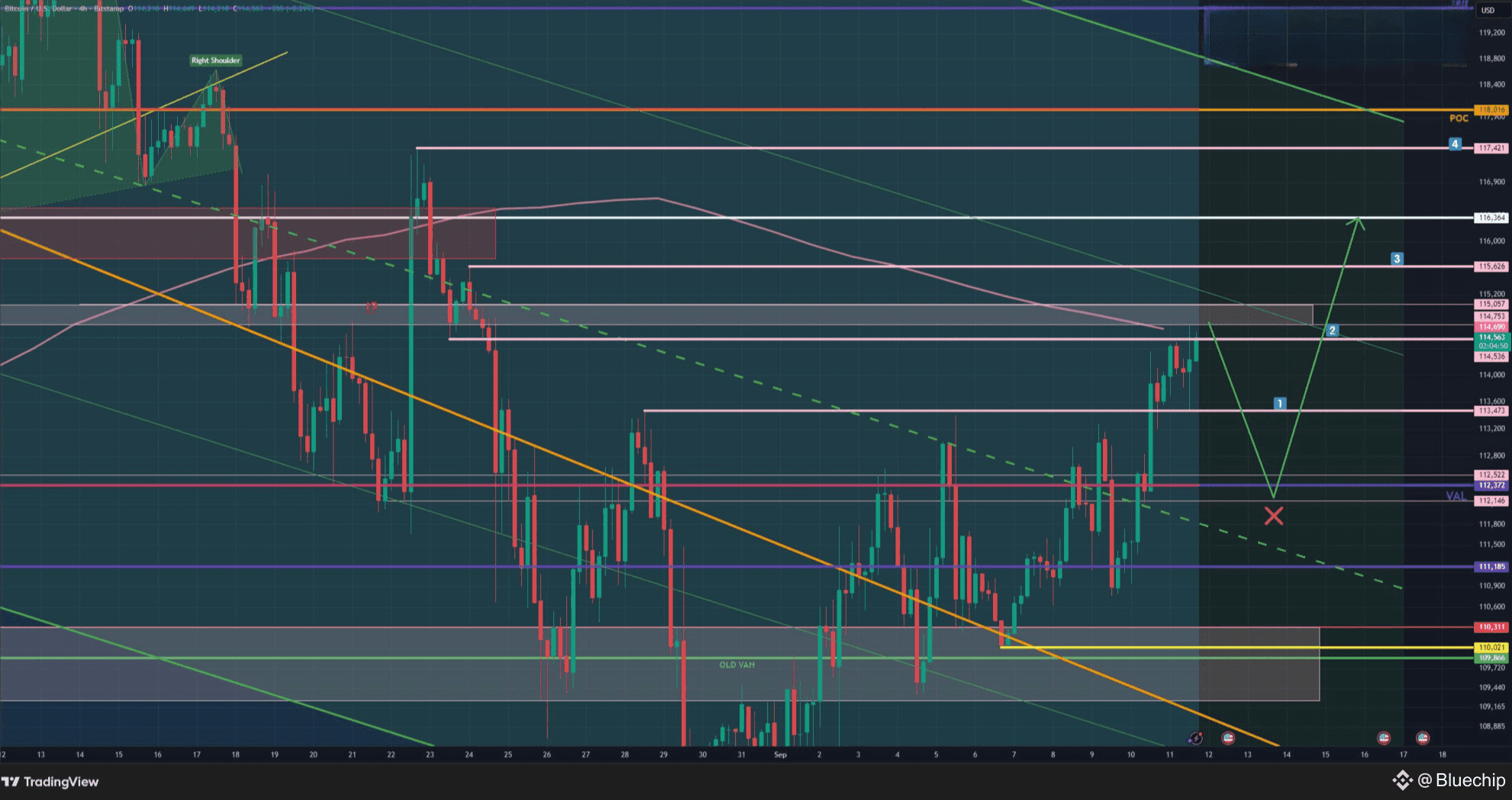Click the 114,000 price scale value
This screenshot has width=1512, height=800.
(x=1491, y=375)
